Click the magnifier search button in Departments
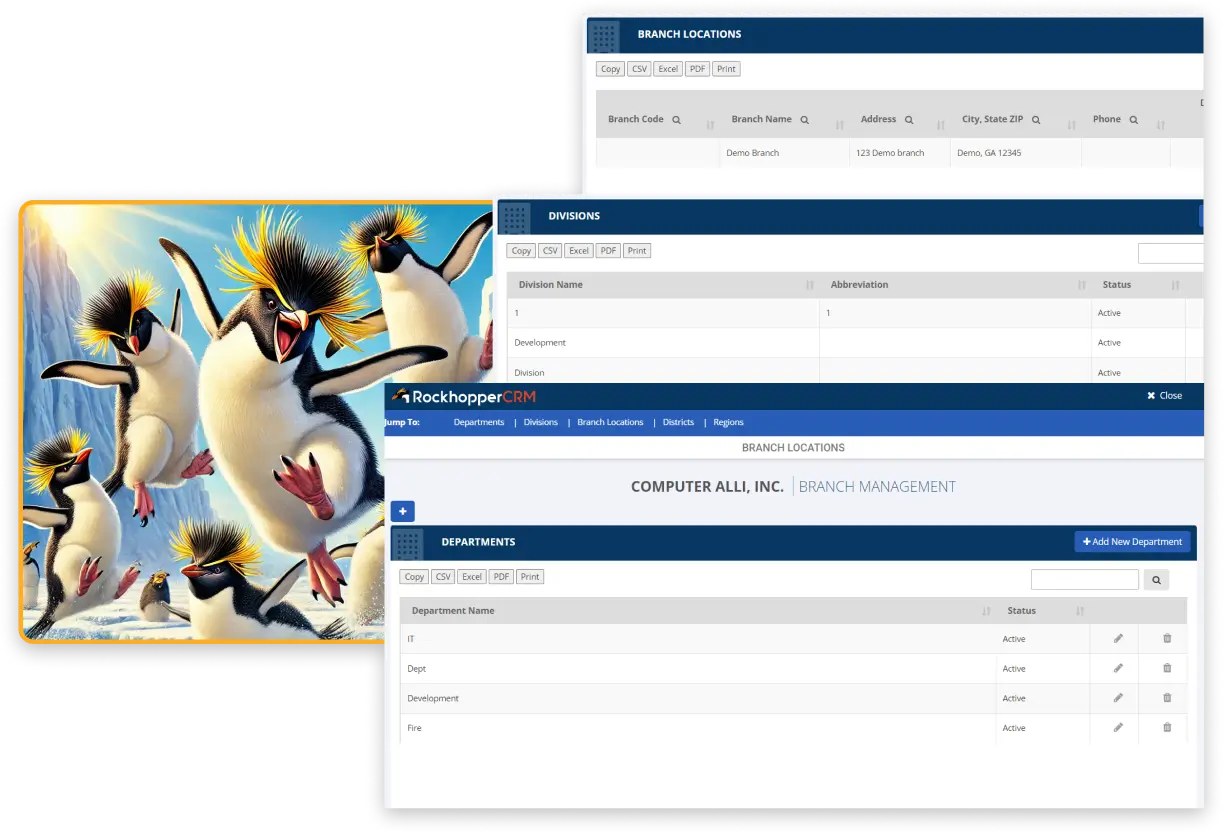This screenshot has height=833, width=1224. [1156, 579]
